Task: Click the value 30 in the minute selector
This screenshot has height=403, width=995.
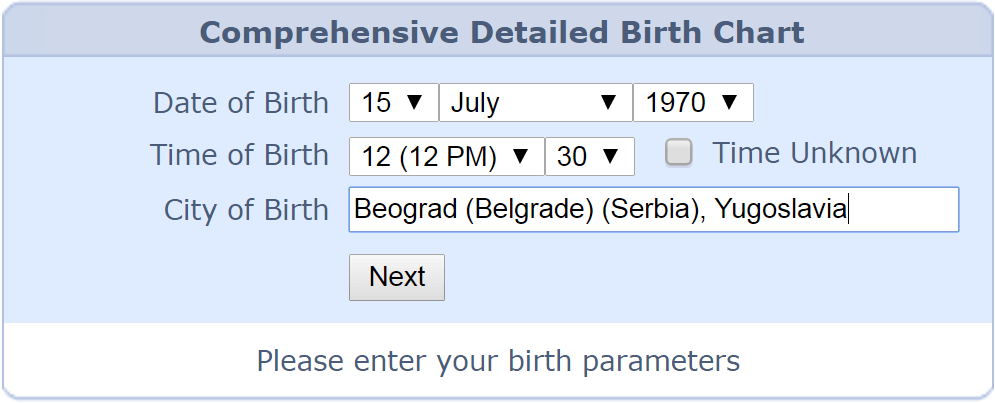Action: [x=572, y=156]
